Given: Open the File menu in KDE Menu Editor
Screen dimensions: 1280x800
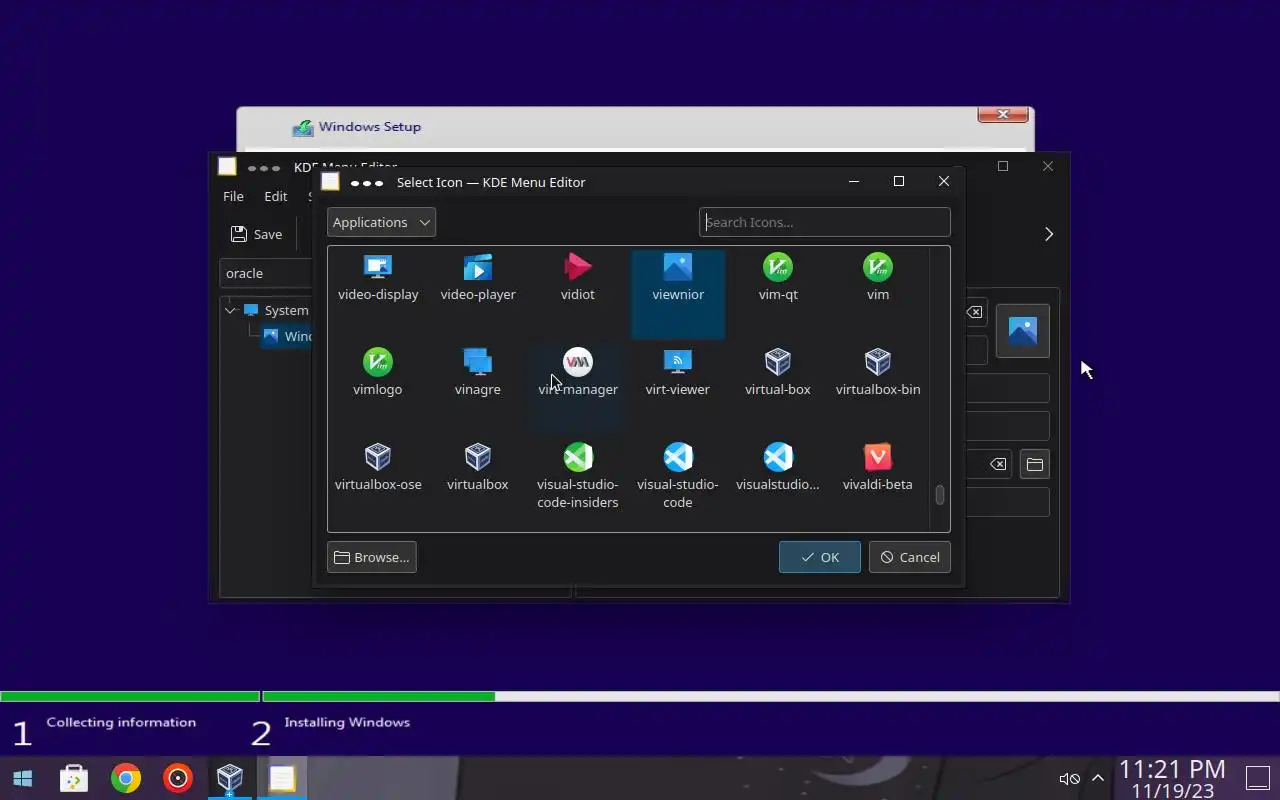Looking at the screenshot, I should 233,196.
